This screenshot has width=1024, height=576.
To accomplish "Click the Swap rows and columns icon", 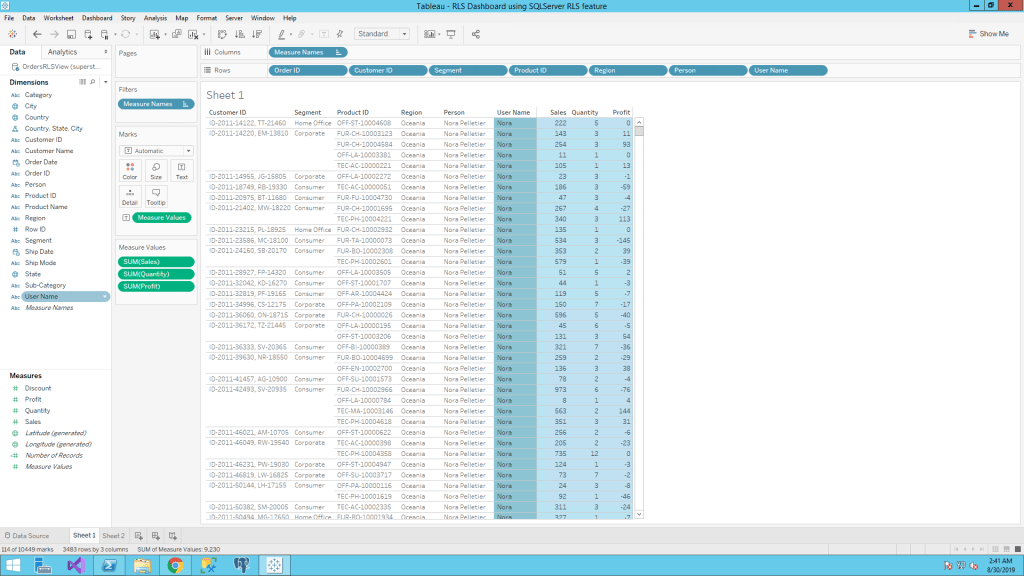I will coord(222,34).
